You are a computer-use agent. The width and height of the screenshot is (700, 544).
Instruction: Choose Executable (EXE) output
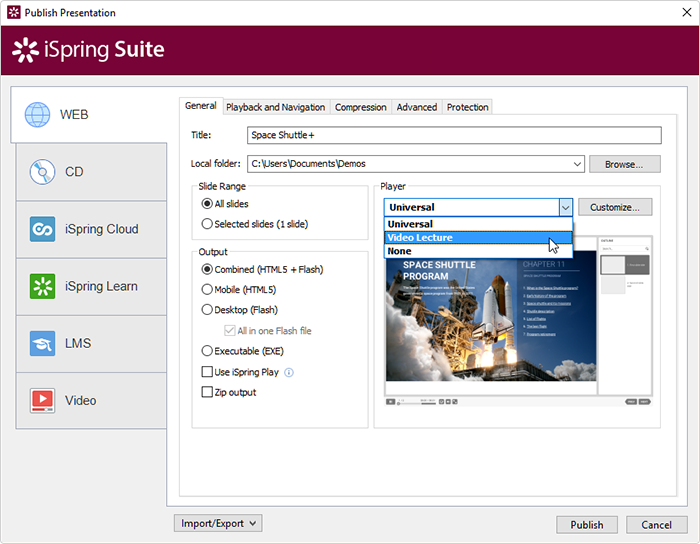click(x=207, y=351)
